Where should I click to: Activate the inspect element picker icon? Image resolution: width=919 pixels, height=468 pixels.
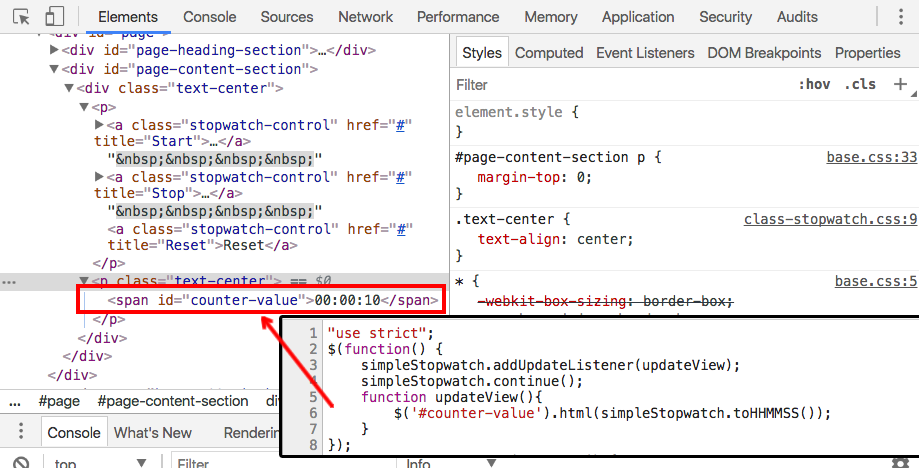[21, 17]
